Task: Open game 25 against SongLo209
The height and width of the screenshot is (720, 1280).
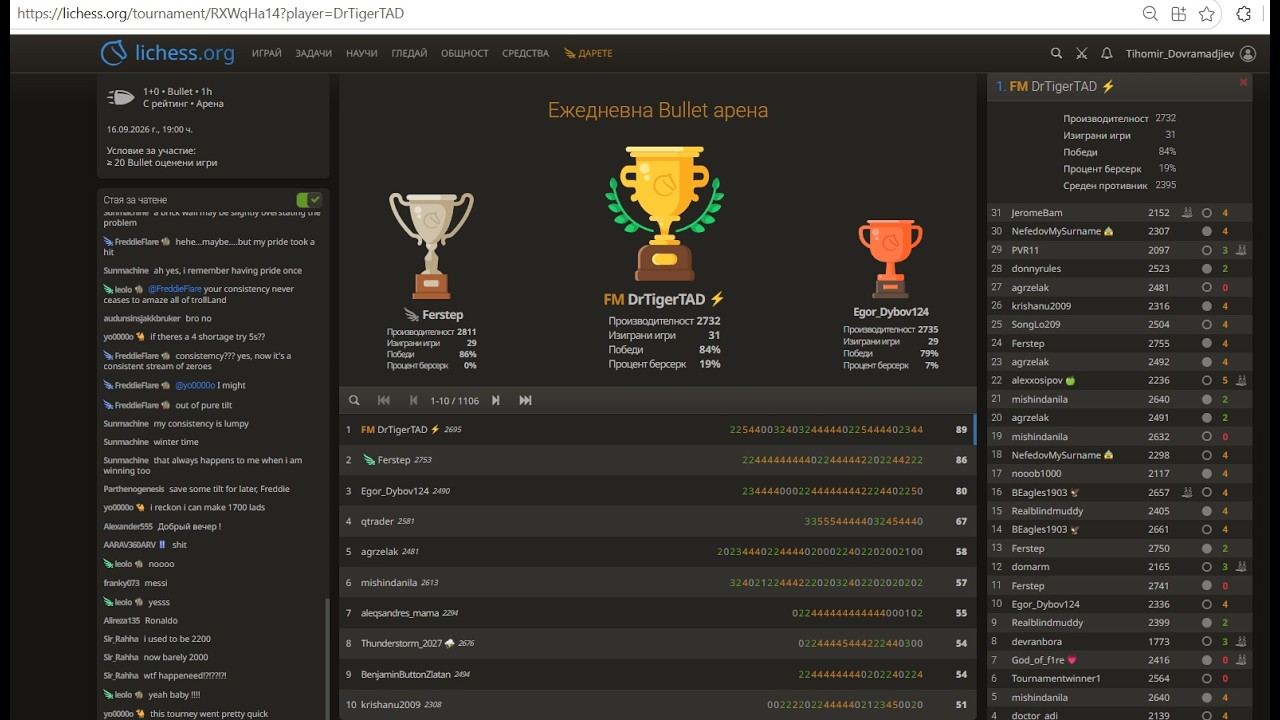Action: pos(1119,324)
